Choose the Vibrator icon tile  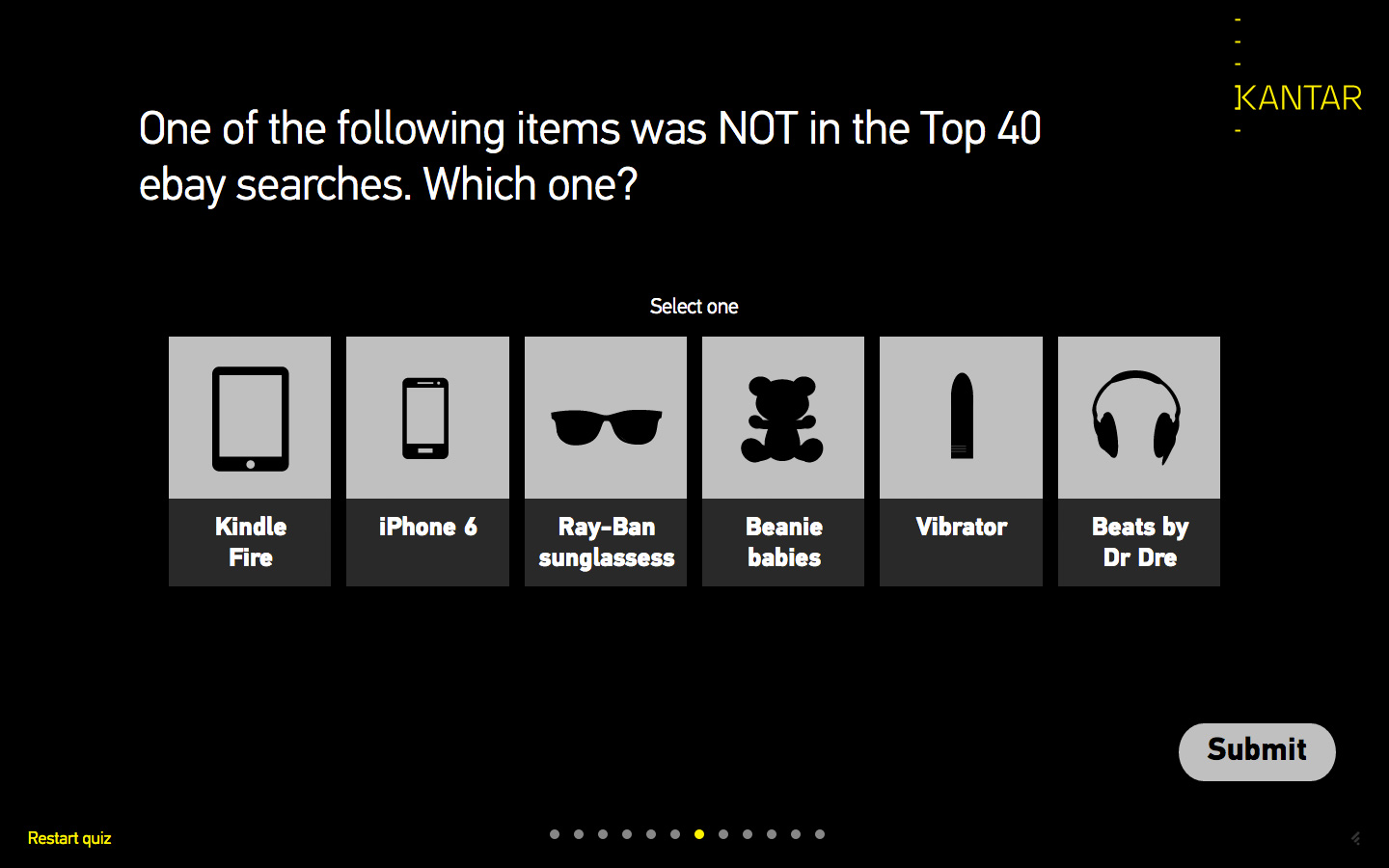961,419
